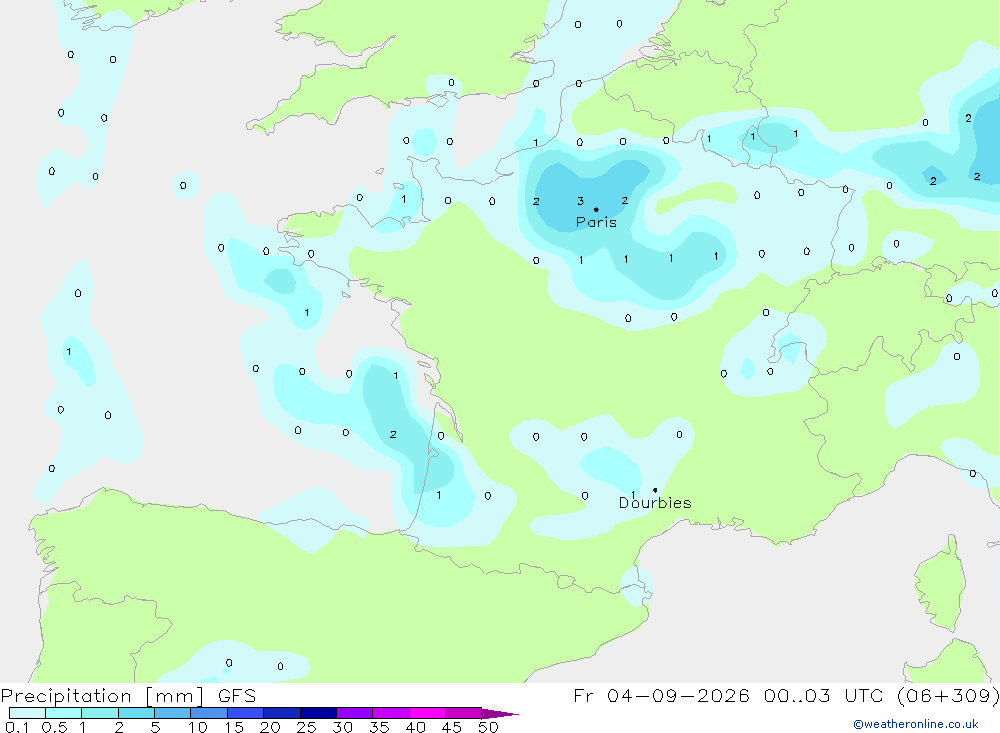Click the "25" legend scale label

tap(306, 727)
